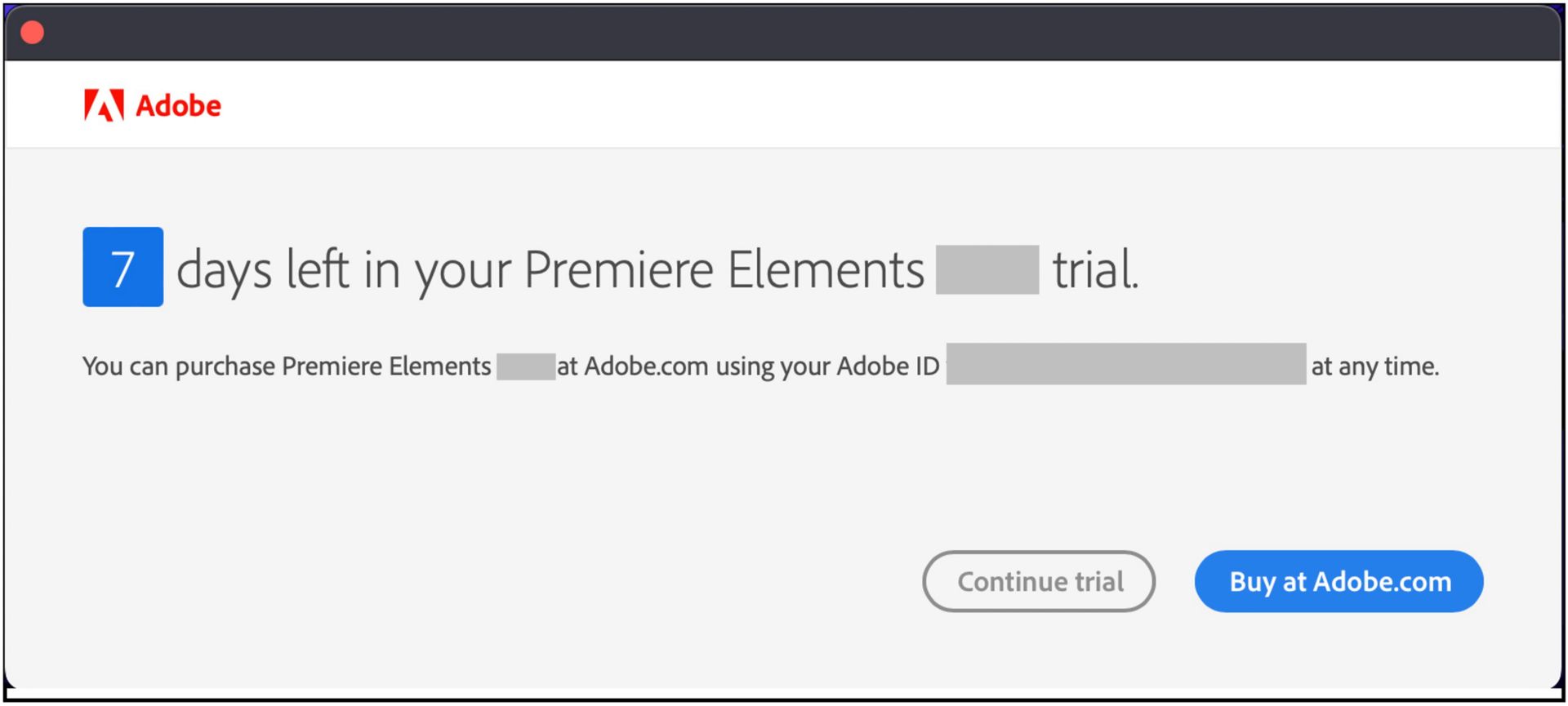This screenshot has width=1568, height=706.
Task: Click "Premiere Elements" in the large headline
Action: coord(724,270)
